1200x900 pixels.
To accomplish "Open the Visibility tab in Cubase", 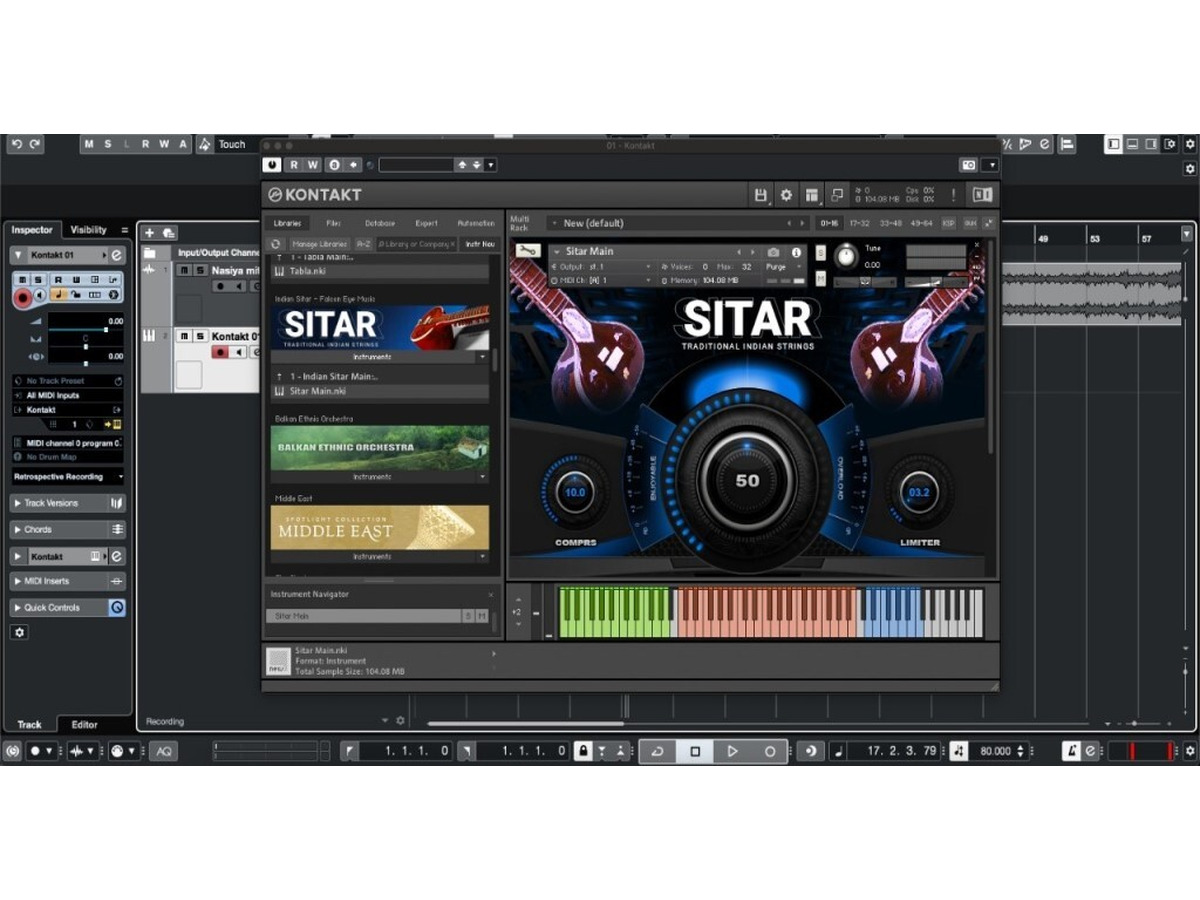I will [x=88, y=230].
